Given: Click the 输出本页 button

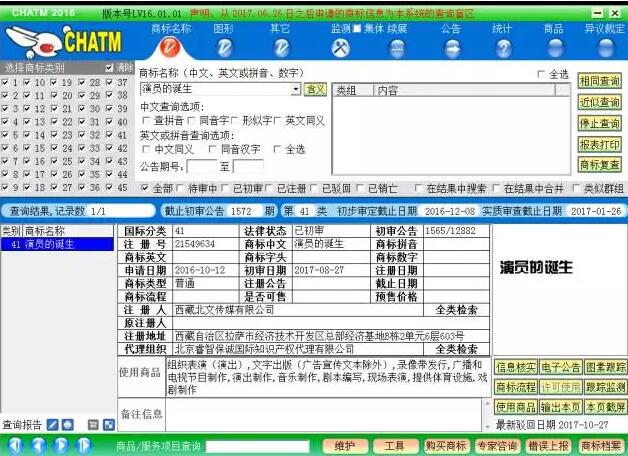Looking at the screenshot, I should click(x=560, y=407).
